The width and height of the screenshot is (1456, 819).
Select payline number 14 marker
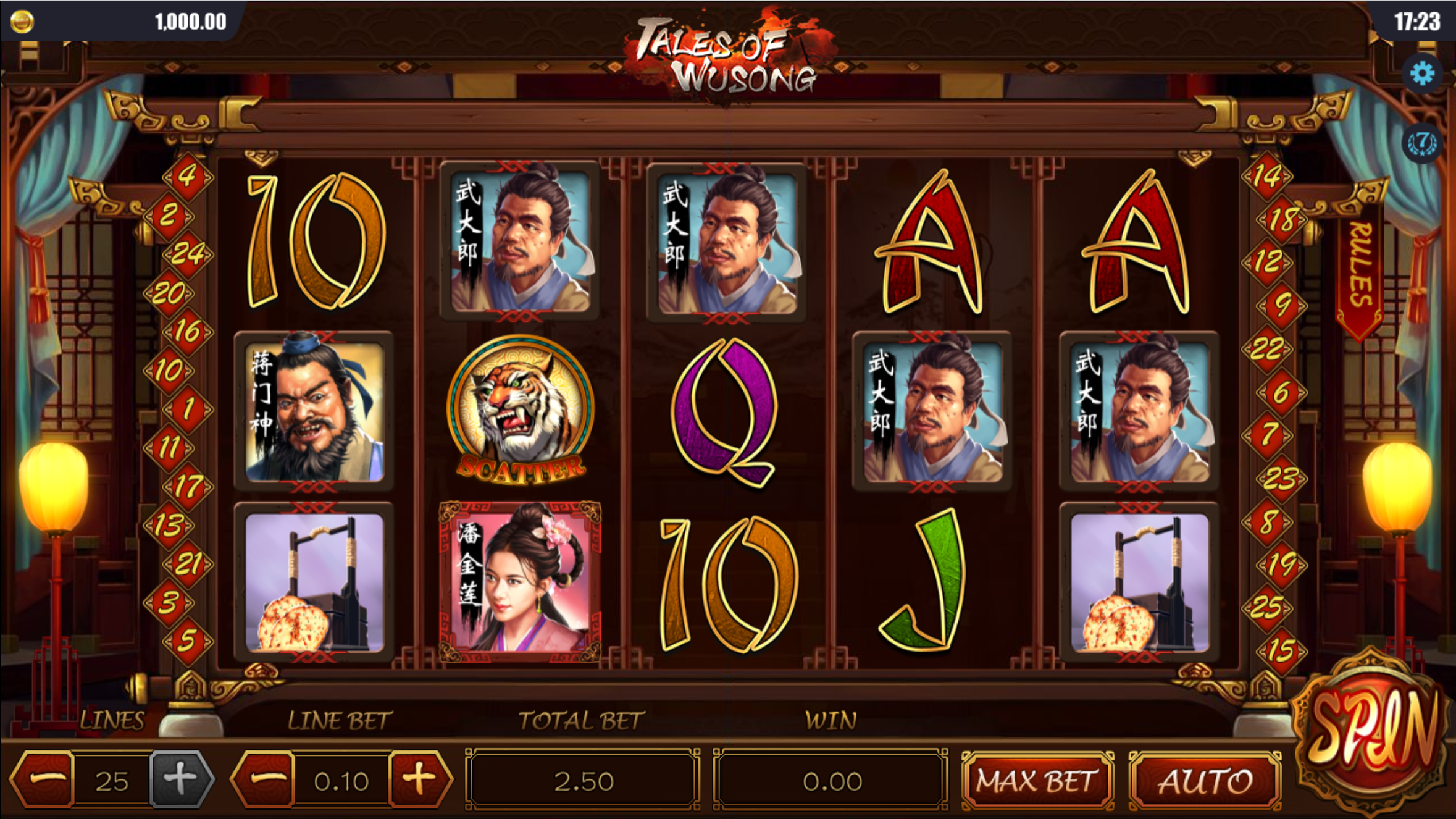tap(1267, 176)
